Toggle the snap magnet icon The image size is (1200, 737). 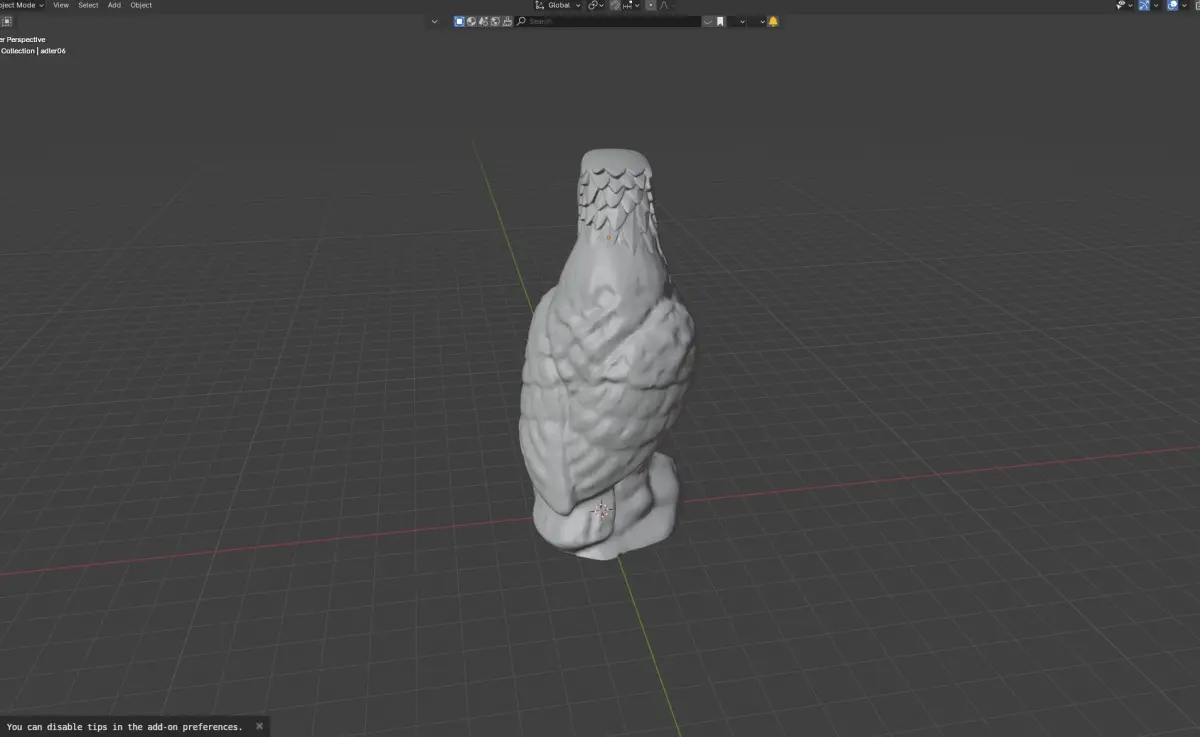tap(616, 5)
